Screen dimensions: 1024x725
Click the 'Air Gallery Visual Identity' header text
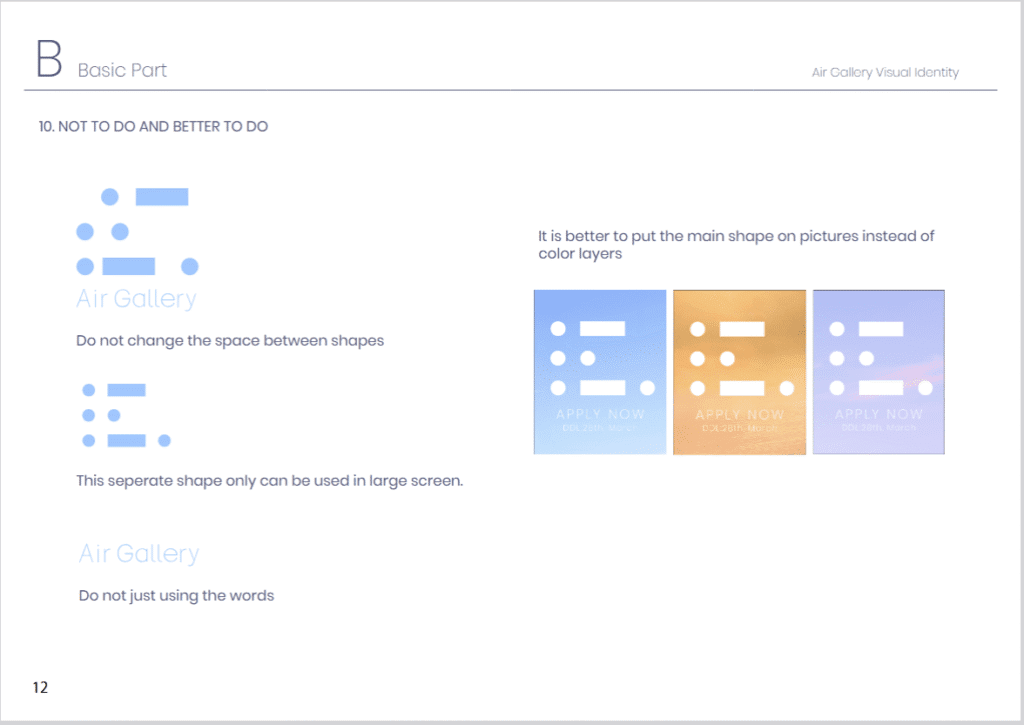(885, 73)
